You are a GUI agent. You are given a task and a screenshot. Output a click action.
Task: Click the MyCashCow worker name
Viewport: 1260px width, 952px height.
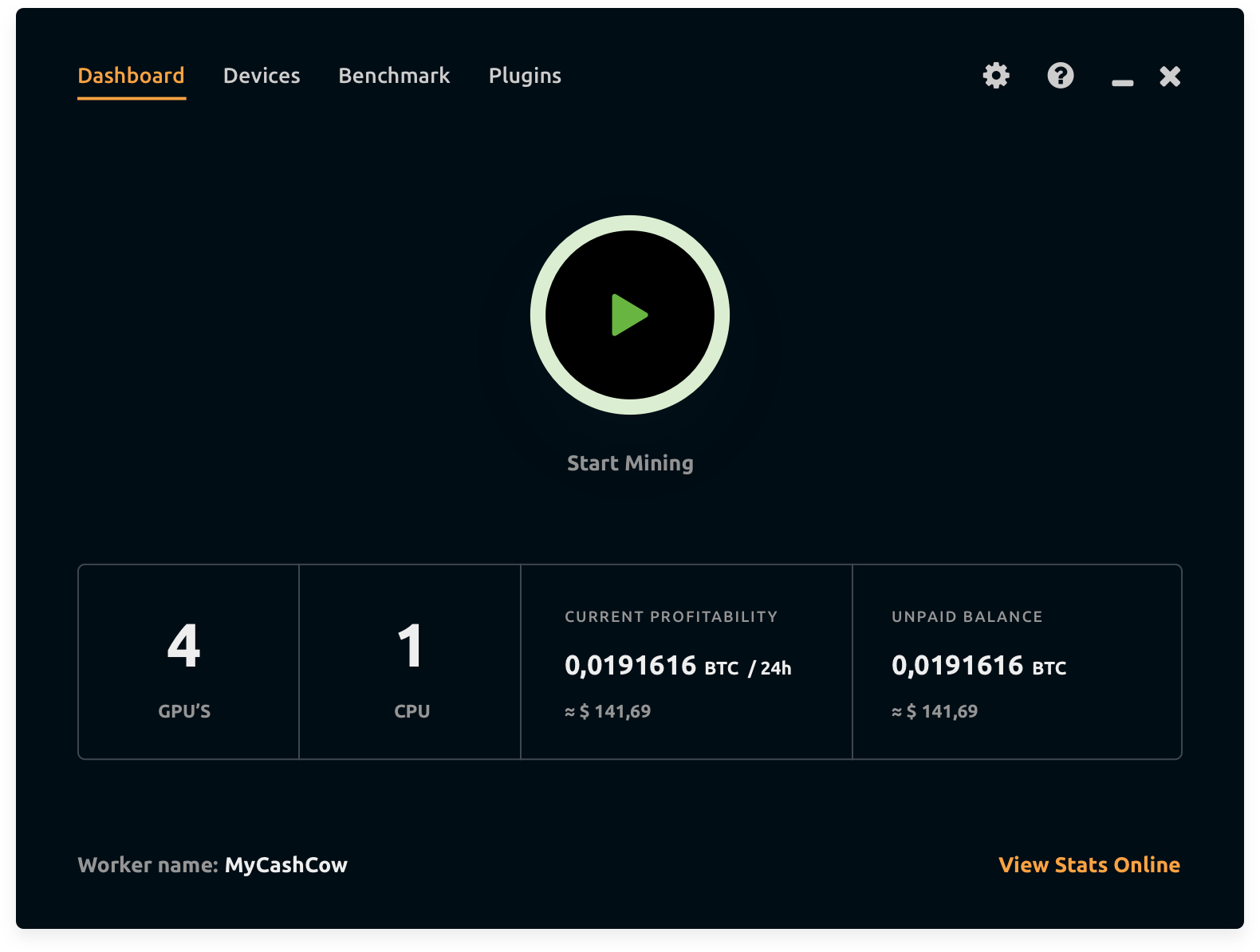click(x=285, y=865)
